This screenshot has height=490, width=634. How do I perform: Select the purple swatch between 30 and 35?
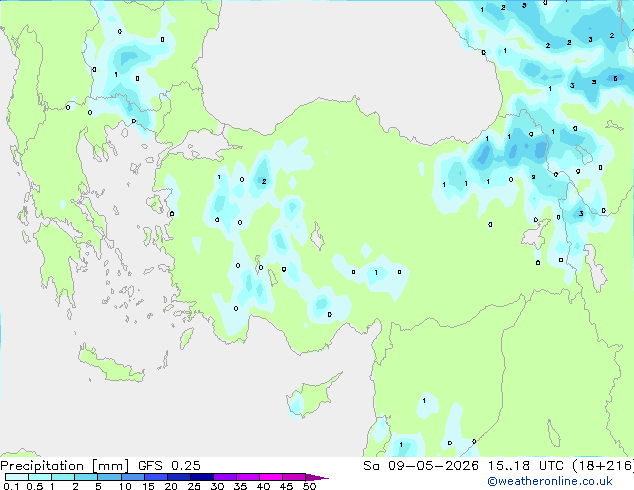225,477
